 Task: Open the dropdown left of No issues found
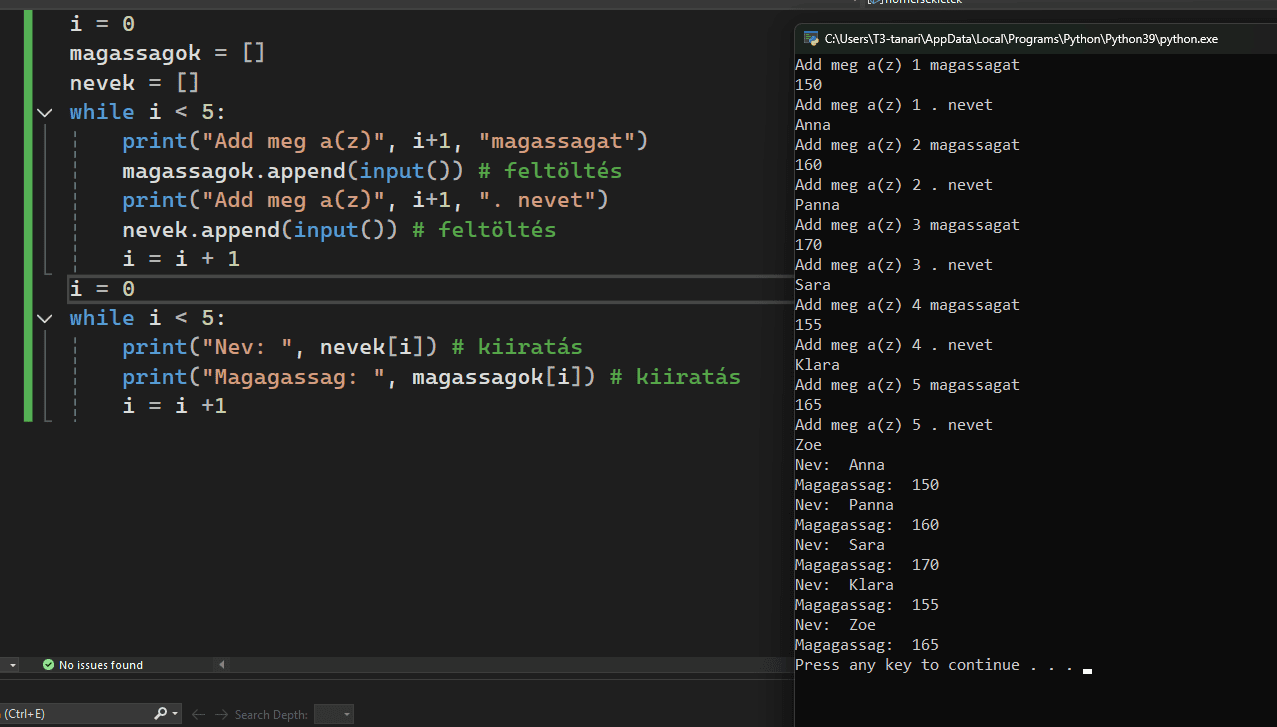coord(12,665)
